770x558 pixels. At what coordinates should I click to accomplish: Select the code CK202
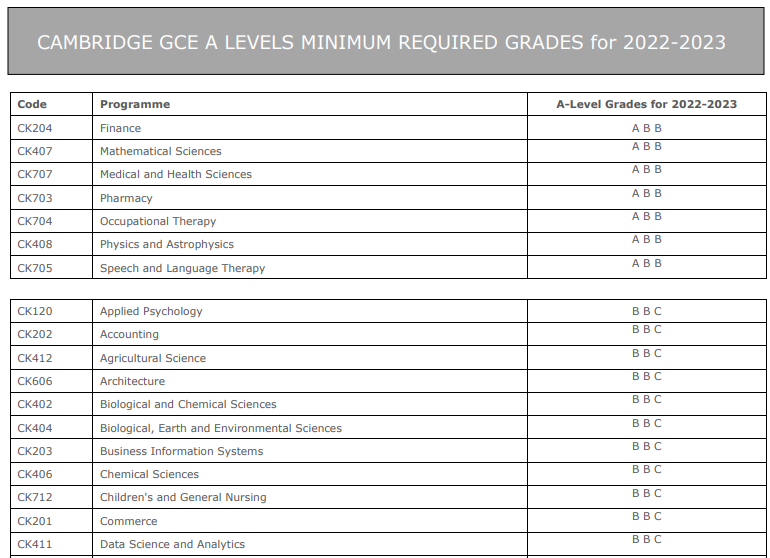pos(35,335)
